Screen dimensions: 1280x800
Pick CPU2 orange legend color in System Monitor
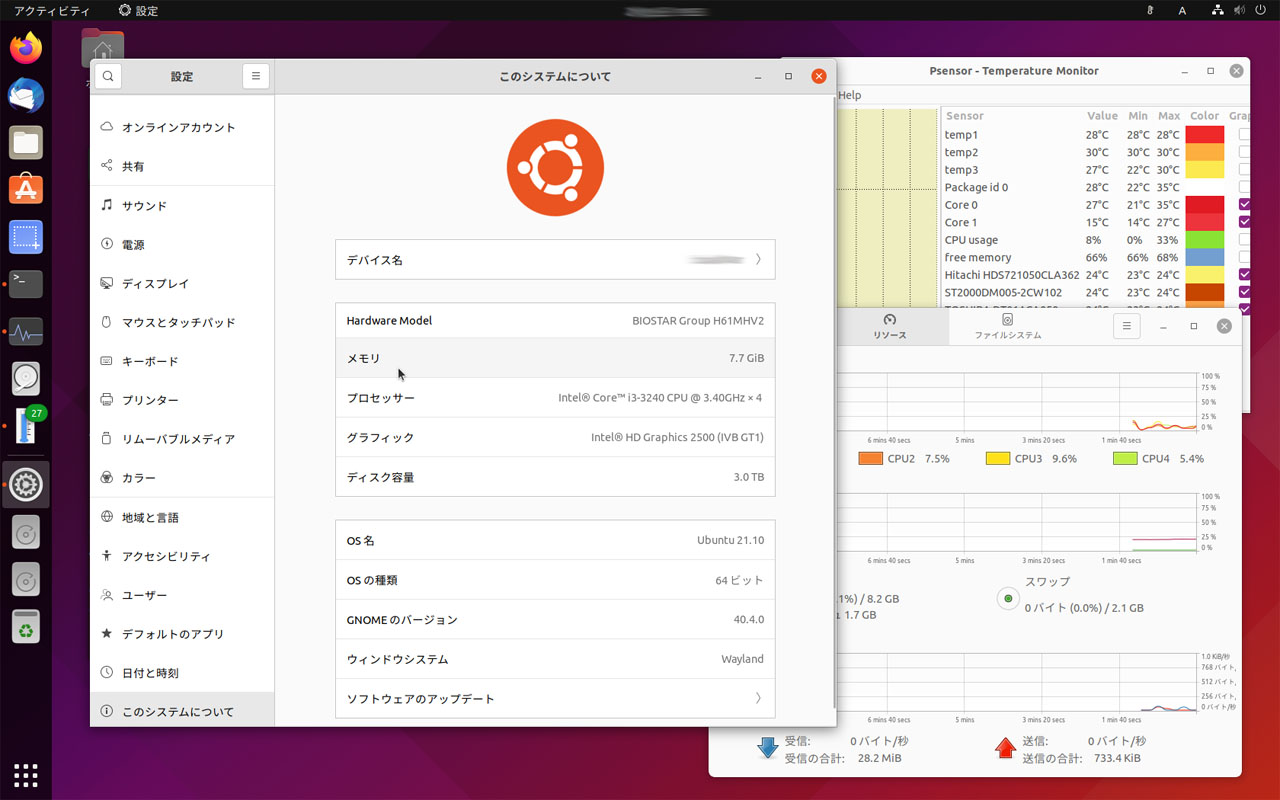coord(870,458)
